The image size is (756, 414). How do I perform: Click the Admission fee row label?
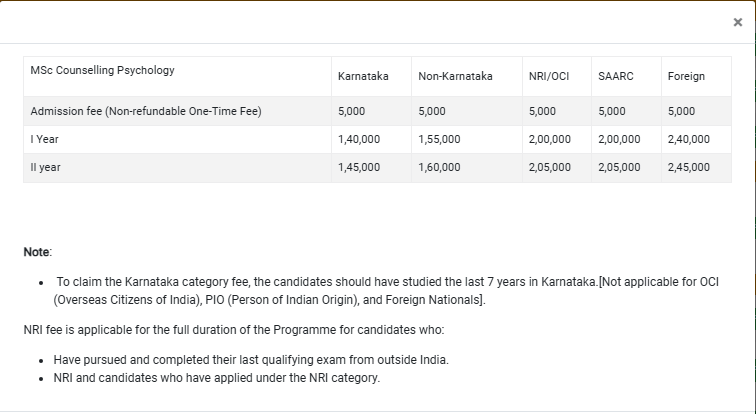146,111
